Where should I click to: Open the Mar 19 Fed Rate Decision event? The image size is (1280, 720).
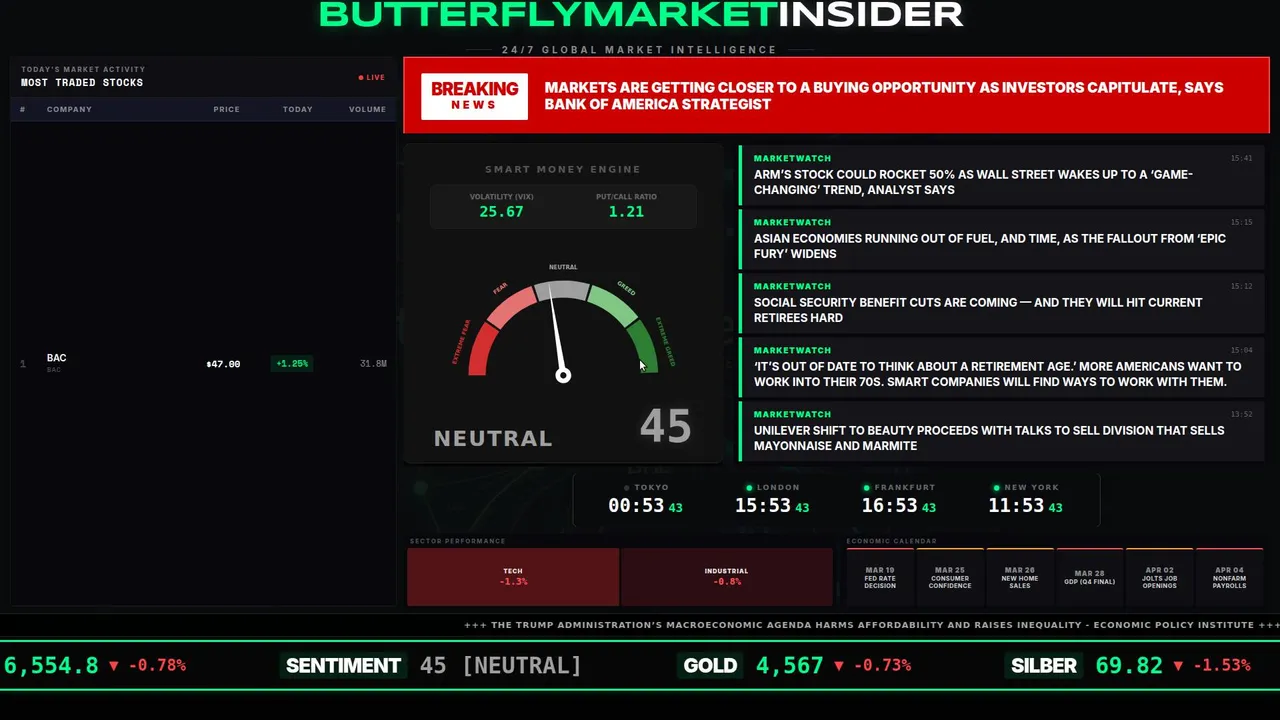pos(880,577)
